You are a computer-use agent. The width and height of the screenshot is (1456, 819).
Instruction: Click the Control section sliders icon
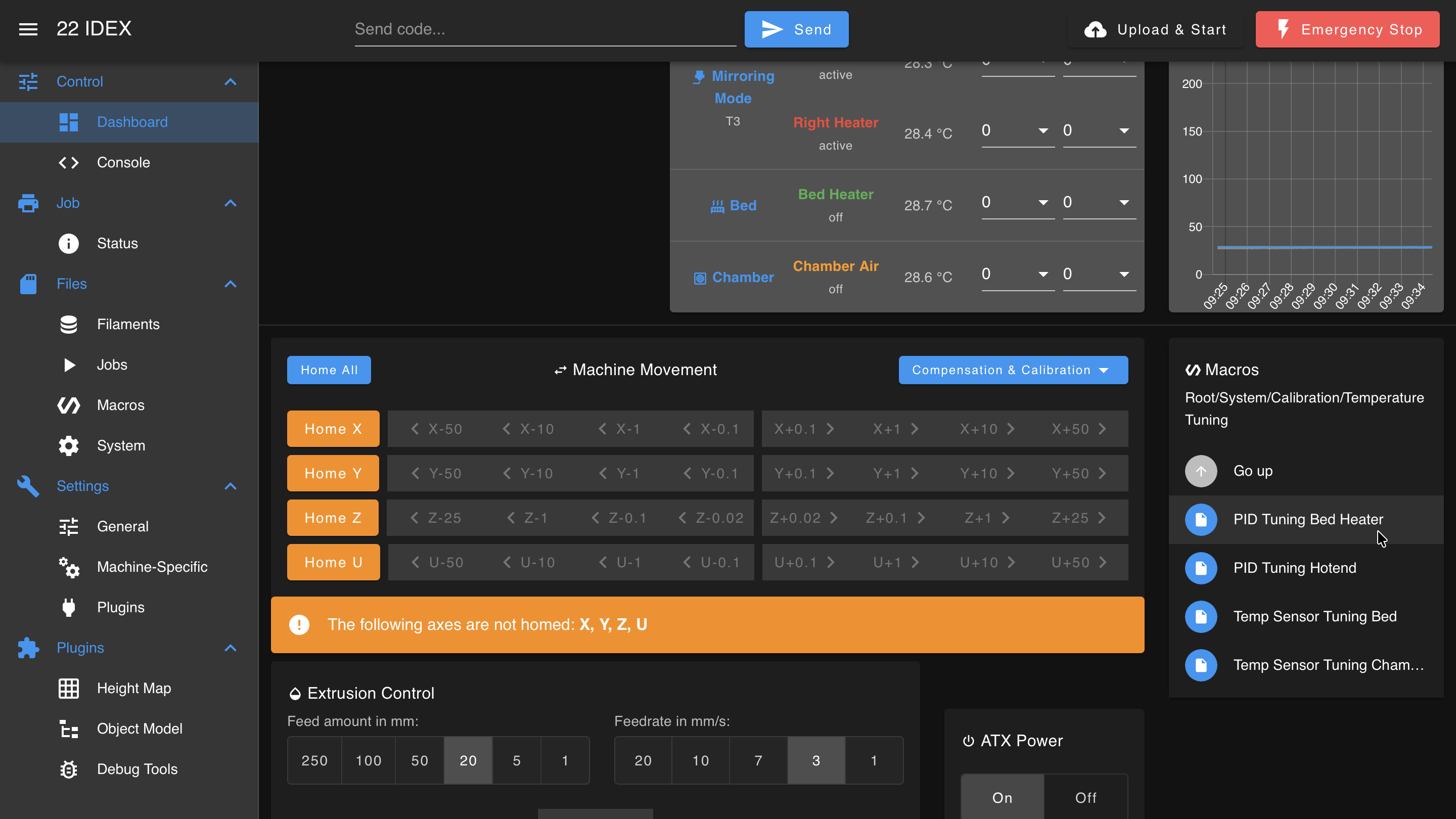point(28,81)
